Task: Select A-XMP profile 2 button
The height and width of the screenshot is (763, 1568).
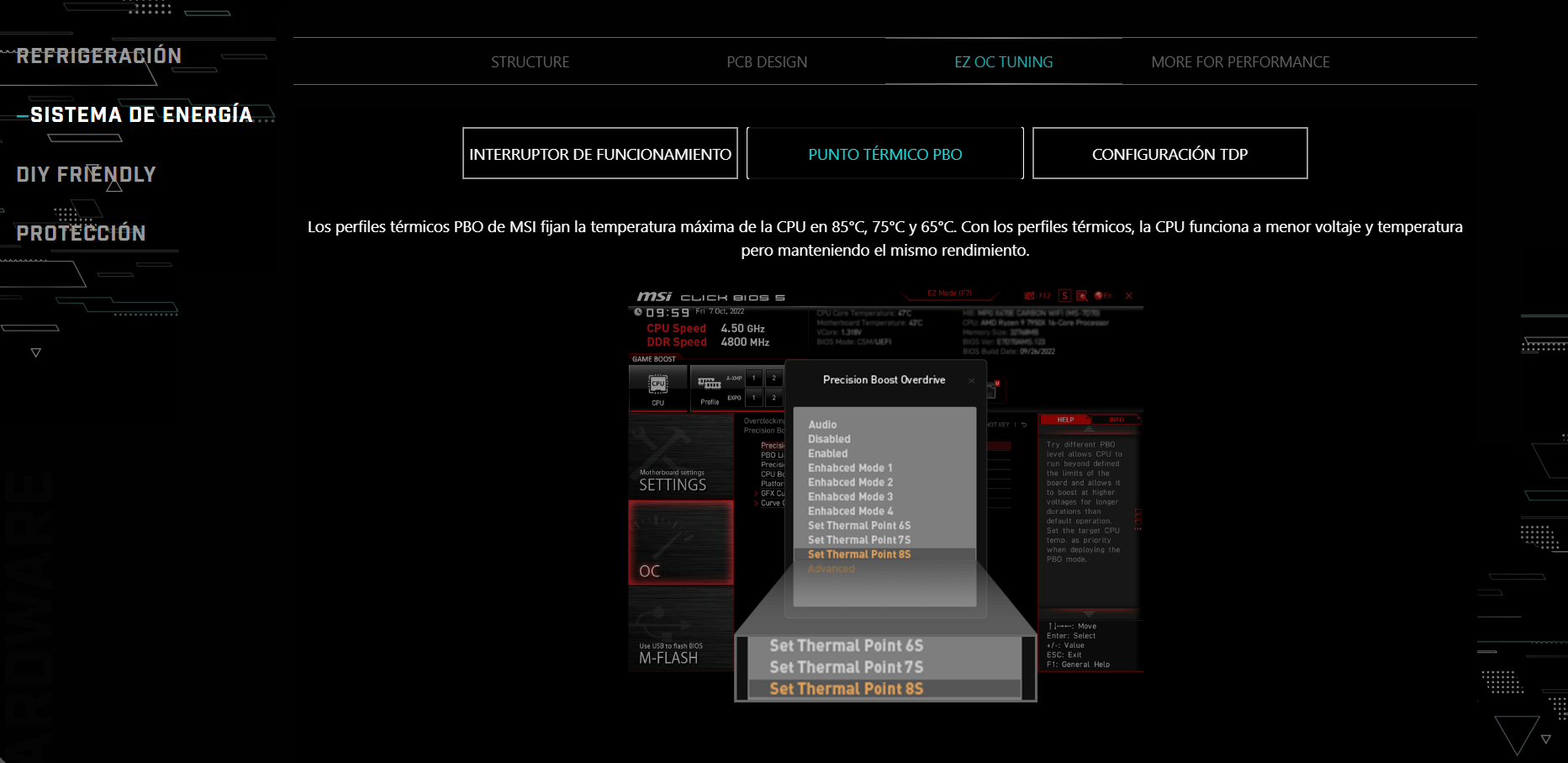Action: click(774, 379)
